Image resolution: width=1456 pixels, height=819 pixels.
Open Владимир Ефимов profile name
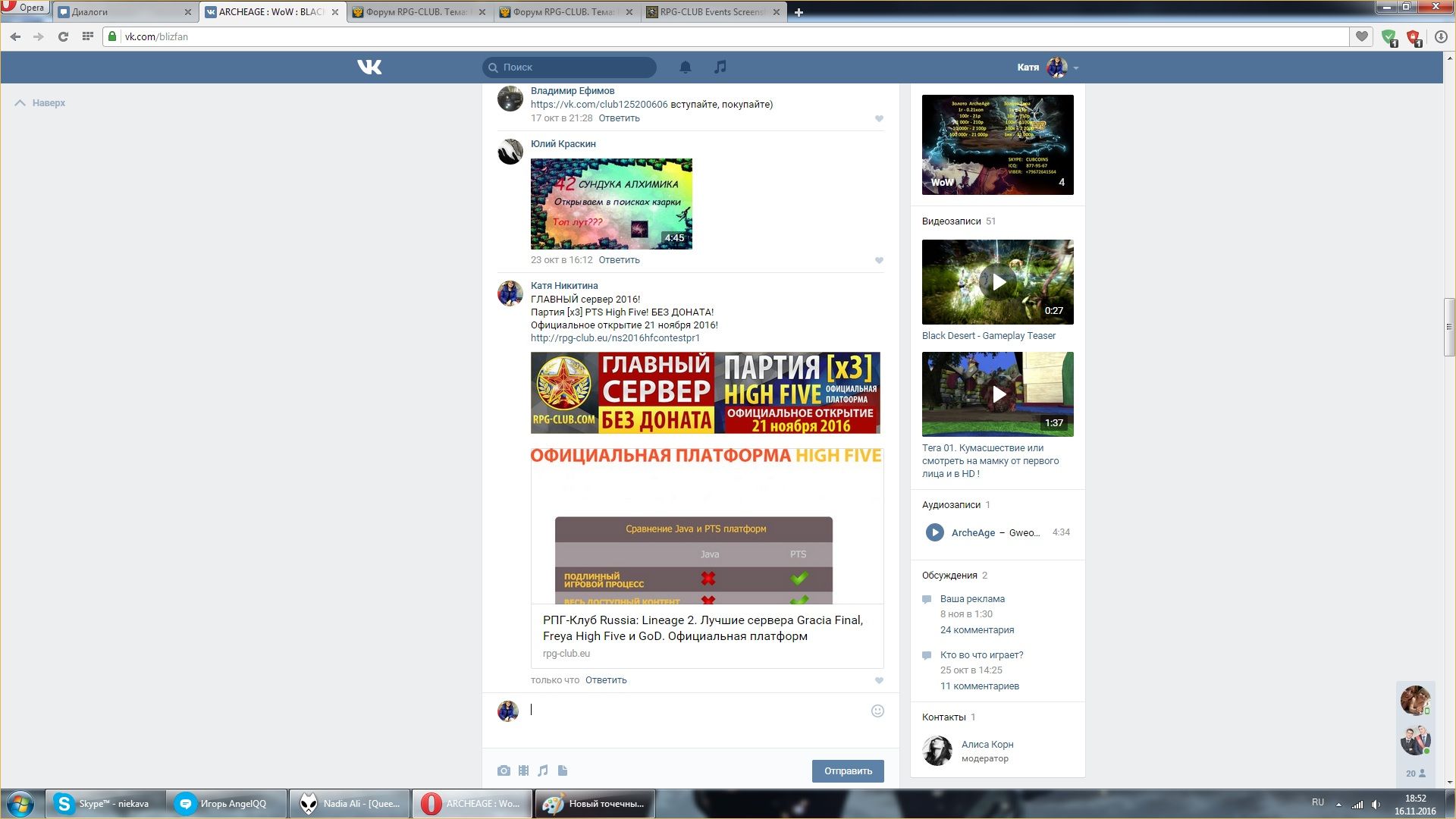point(573,91)
